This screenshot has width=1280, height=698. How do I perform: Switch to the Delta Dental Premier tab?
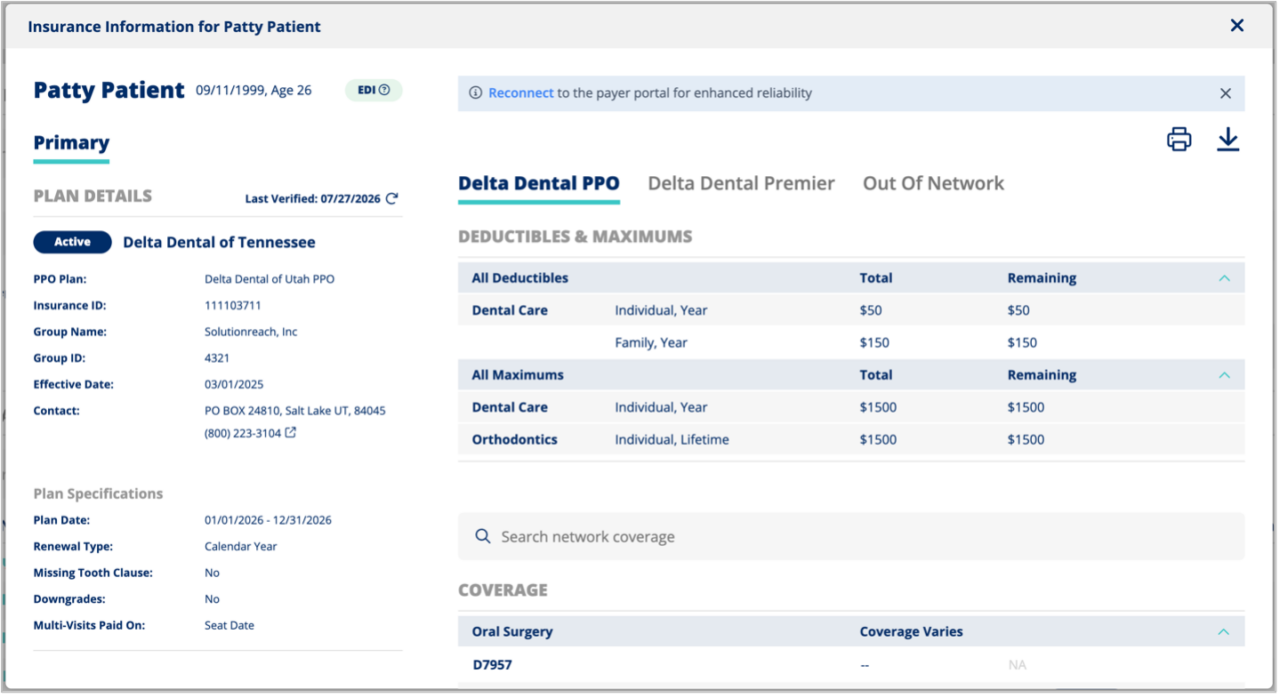click(741, 184)
